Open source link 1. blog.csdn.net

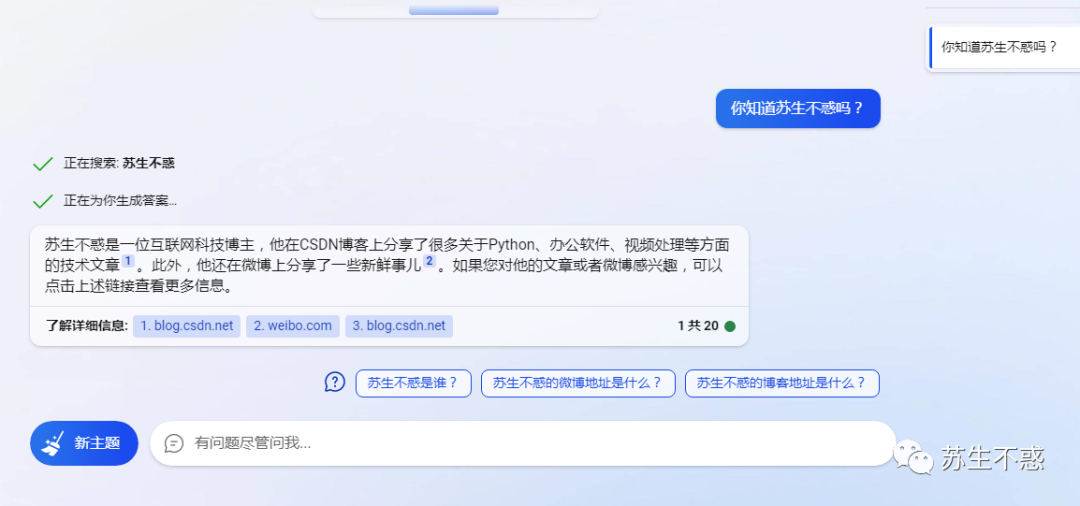pos(187,326)
